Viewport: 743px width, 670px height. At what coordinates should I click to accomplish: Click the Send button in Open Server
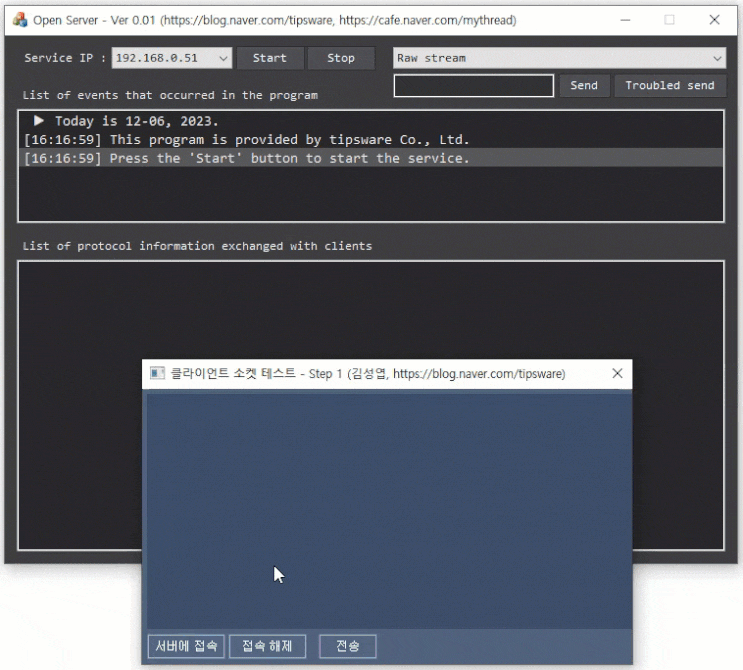click(x=584, y=85)
